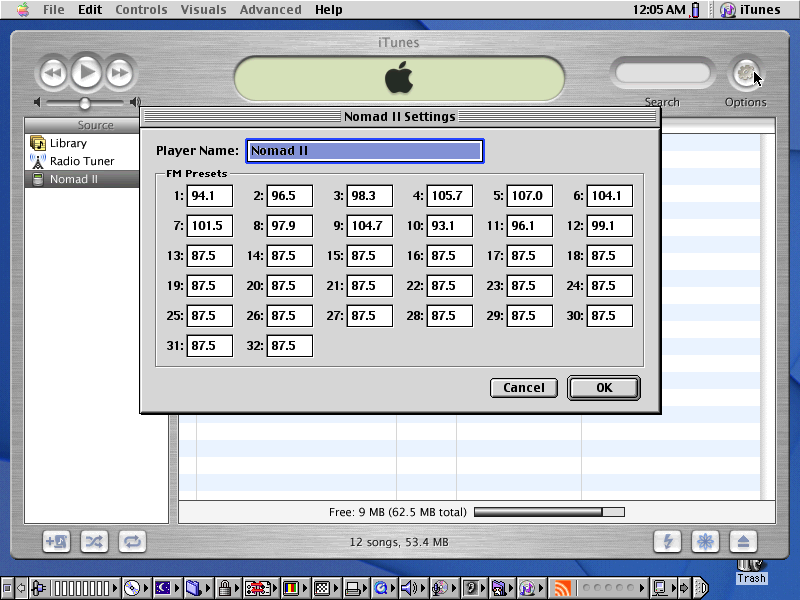
Task: Open the Apple menu
Action: [x=23, y=9]
